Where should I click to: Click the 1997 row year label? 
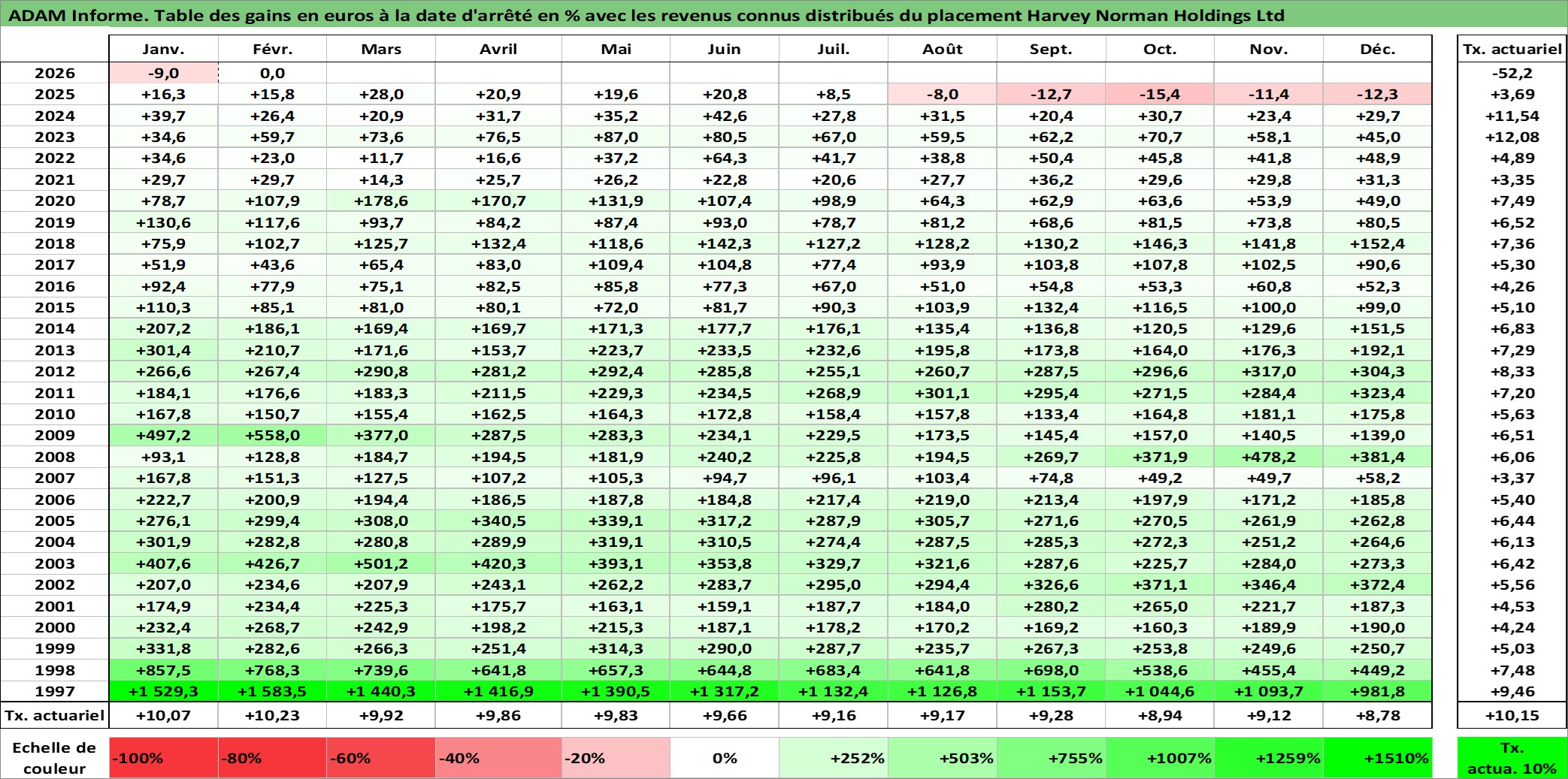pyautogui.click(x=54, y=691)
